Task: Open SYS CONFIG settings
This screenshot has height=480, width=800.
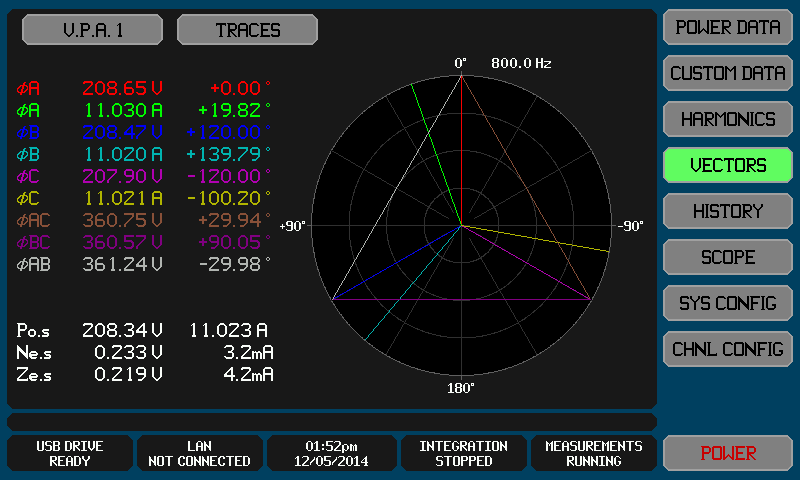Action: coord(728,303)
